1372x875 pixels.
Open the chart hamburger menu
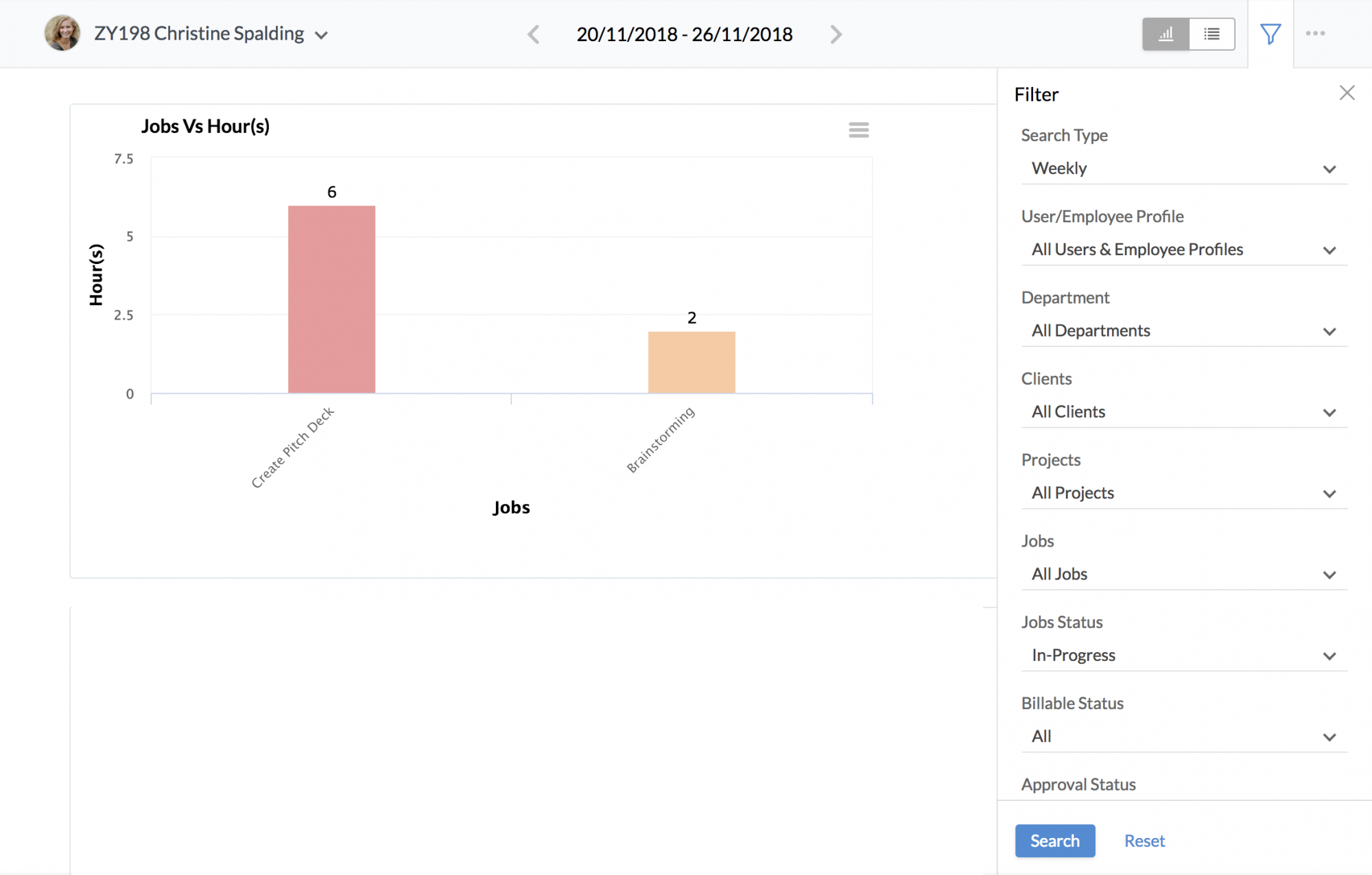click(858, 130)
